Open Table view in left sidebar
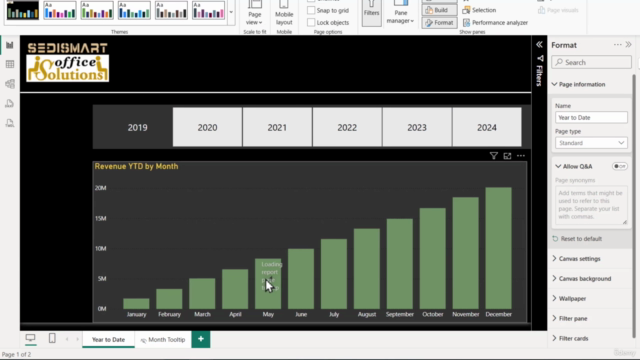This screenshot has width=640, height=360. [10, 64]
